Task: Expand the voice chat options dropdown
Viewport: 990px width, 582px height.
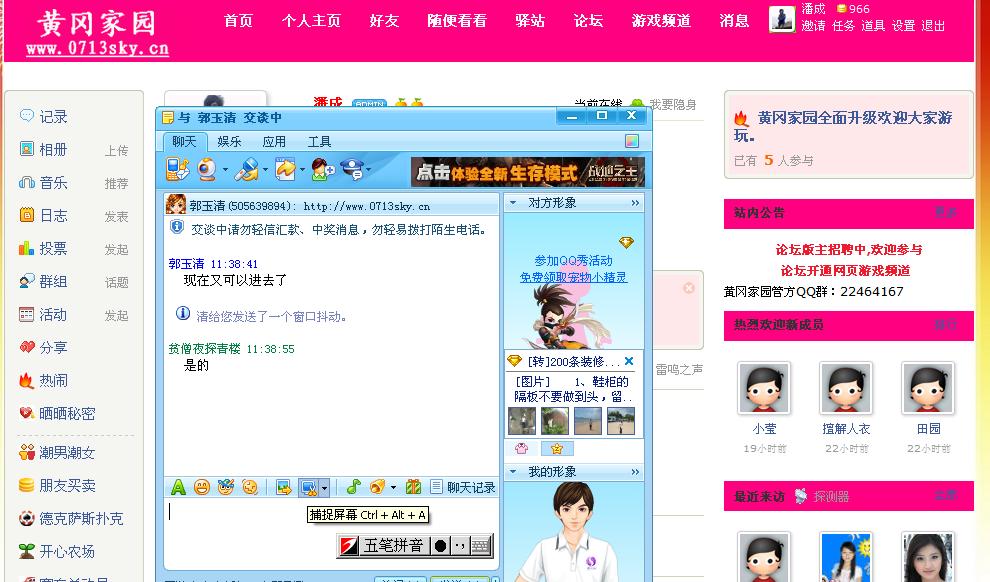Action: tap(265, 170)
